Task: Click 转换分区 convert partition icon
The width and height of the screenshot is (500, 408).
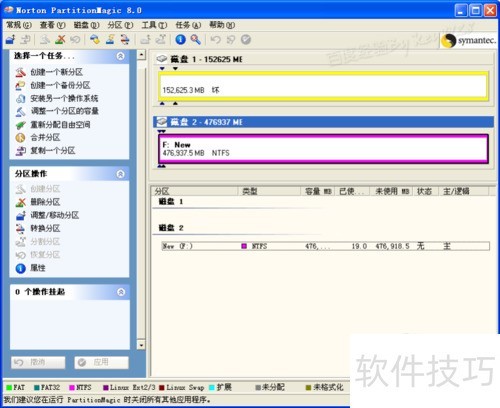Action: click(20, 228)
